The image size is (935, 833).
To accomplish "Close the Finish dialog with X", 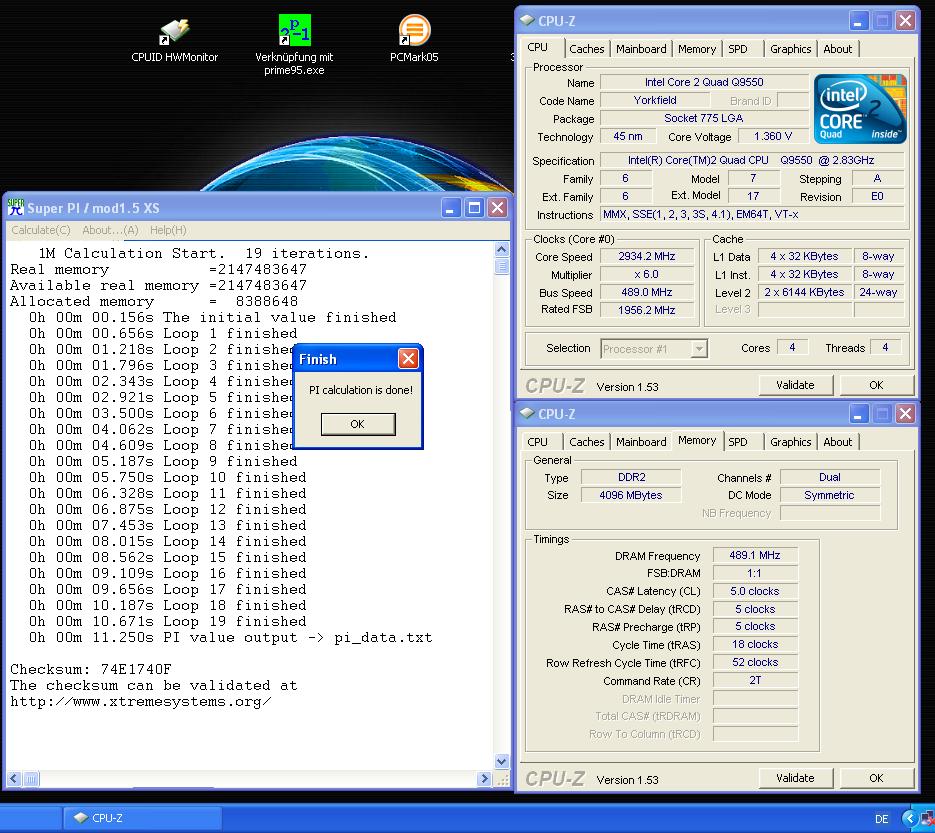I will 408,359.
